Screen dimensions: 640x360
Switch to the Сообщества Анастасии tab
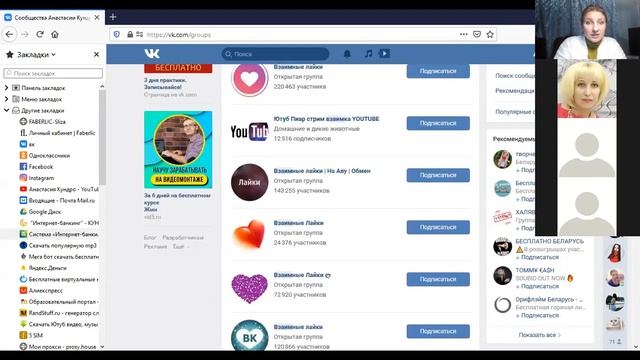(52, 18)
